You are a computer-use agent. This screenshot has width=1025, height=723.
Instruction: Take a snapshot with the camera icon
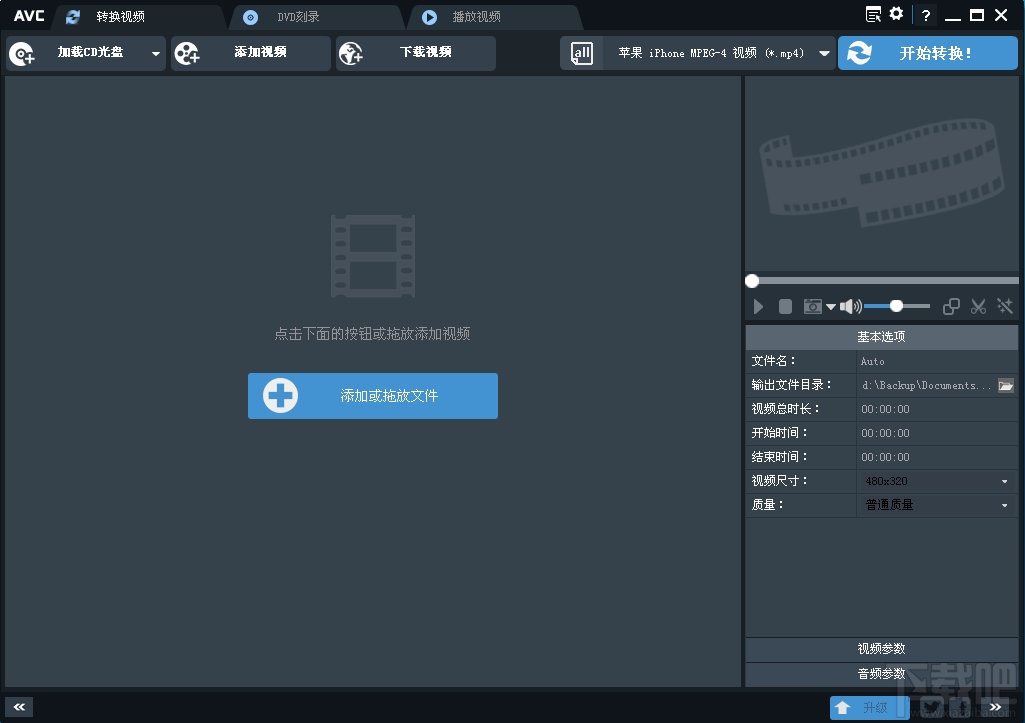coord(812,306)
